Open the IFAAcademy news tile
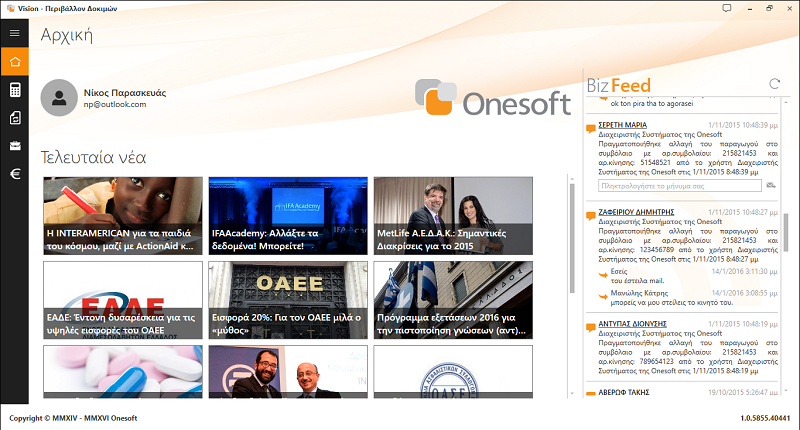 (286, 216)
